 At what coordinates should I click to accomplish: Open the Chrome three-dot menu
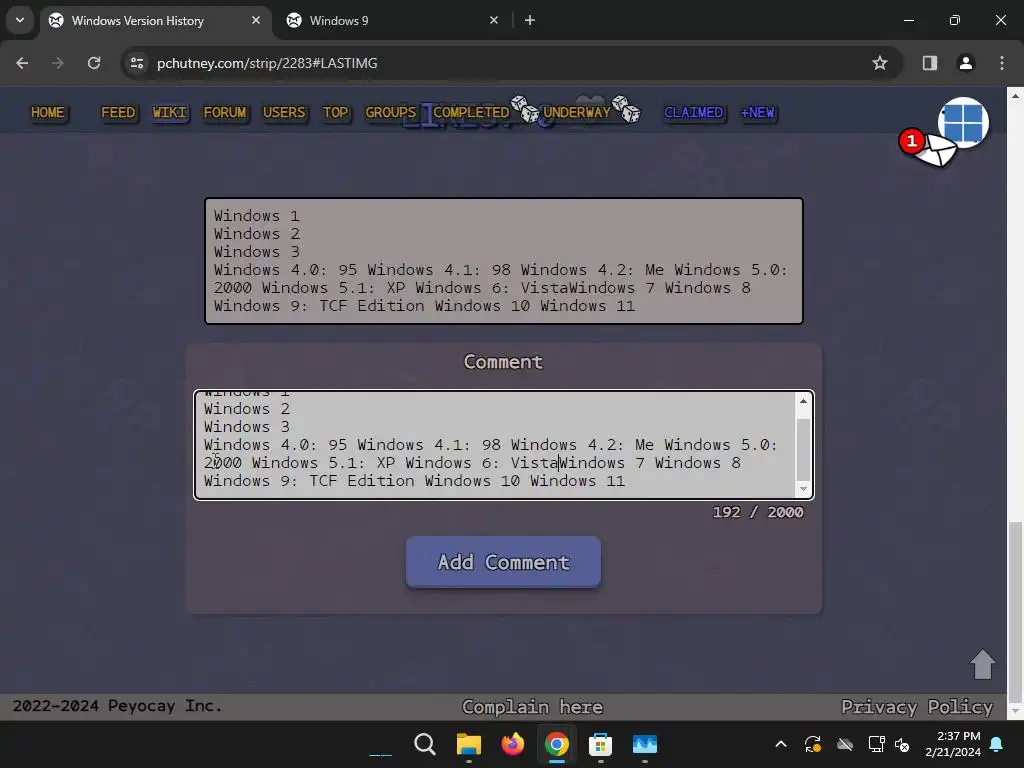(x=1002, y=63)
